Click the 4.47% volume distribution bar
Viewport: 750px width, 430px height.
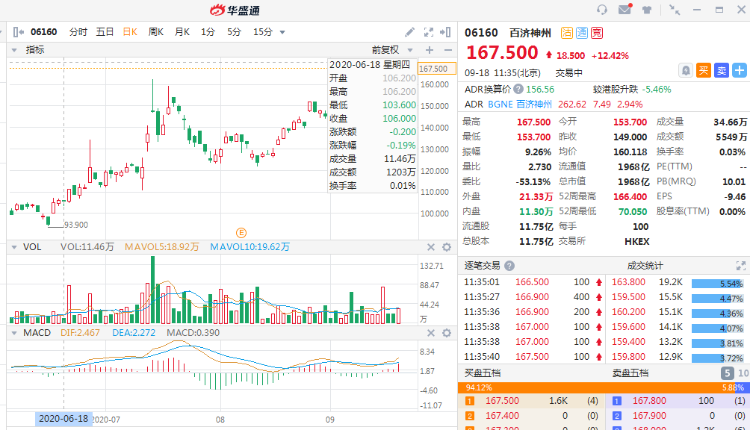point(717,299)
